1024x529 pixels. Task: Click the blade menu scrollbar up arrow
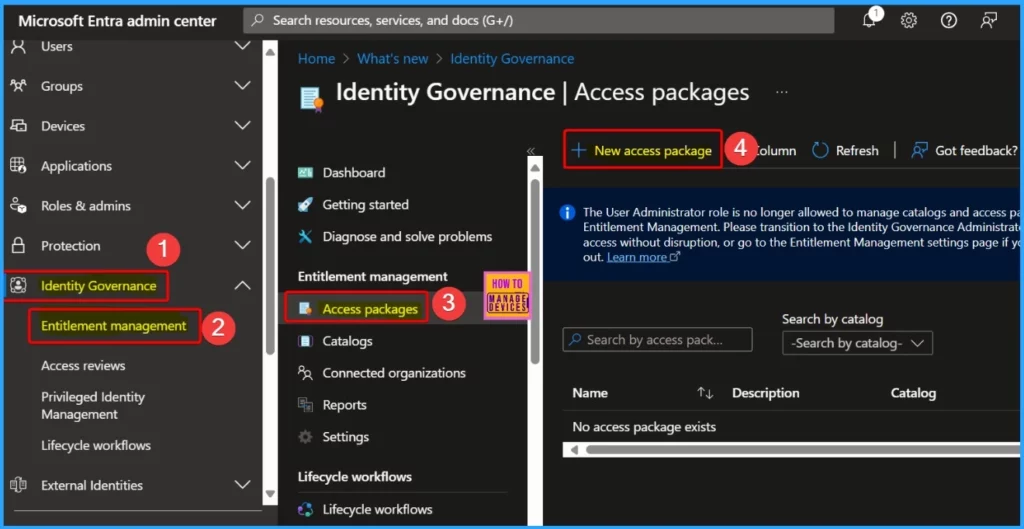[536, 168]
